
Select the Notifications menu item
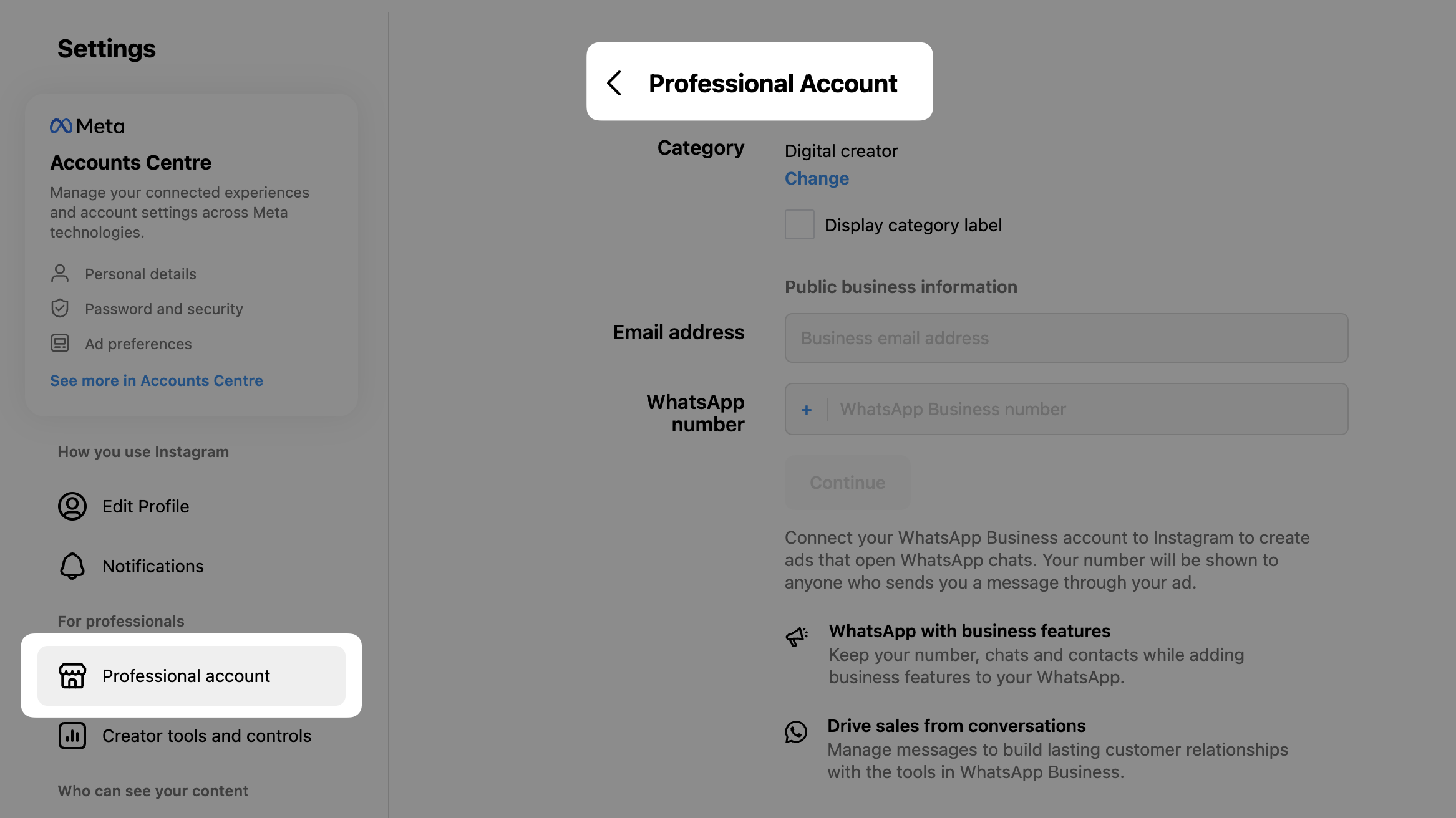pos(153,566)
